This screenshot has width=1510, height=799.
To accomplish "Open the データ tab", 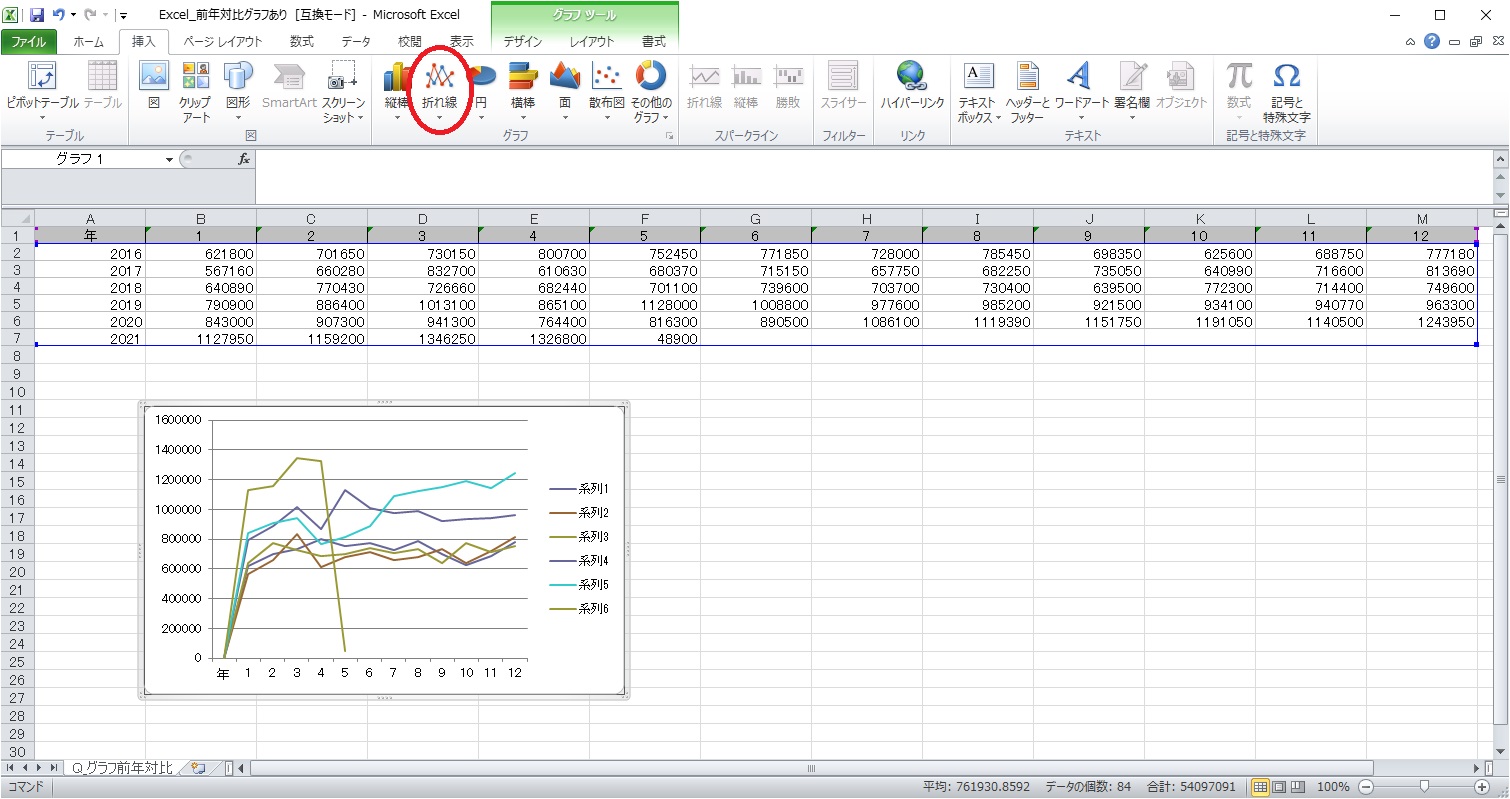I will [x=356, y=42].
